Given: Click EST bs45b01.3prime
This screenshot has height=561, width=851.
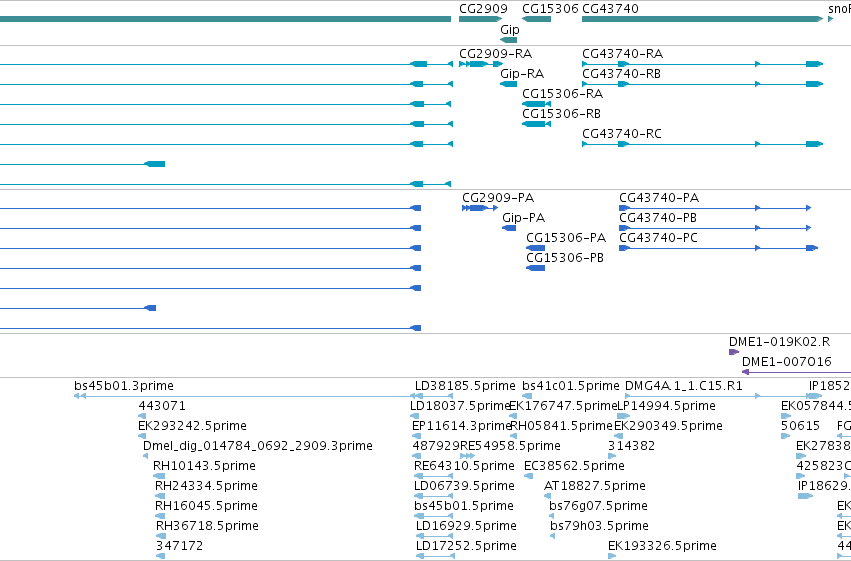Looking at the screenshot, I should [124, 386].
